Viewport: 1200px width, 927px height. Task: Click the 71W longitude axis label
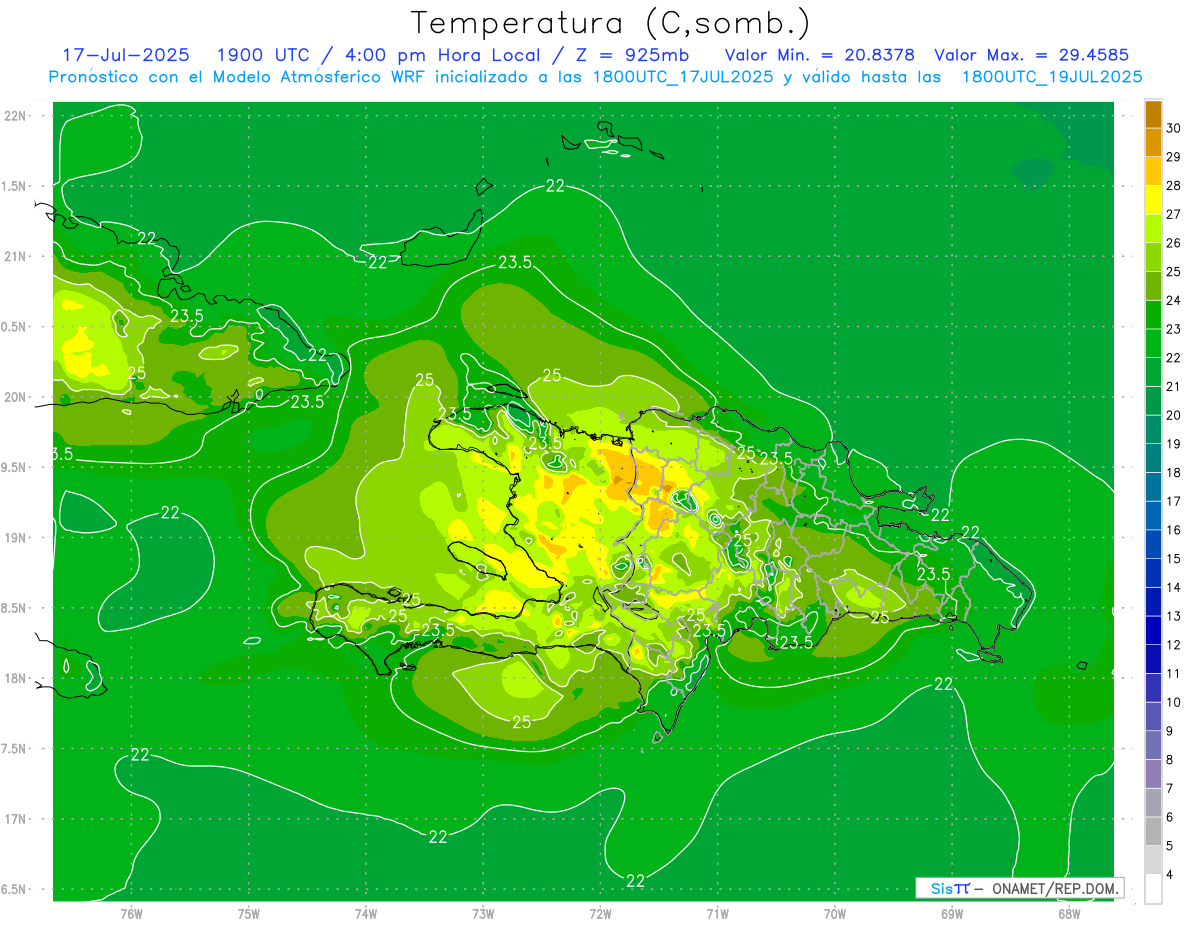click(x=717, y=914)
